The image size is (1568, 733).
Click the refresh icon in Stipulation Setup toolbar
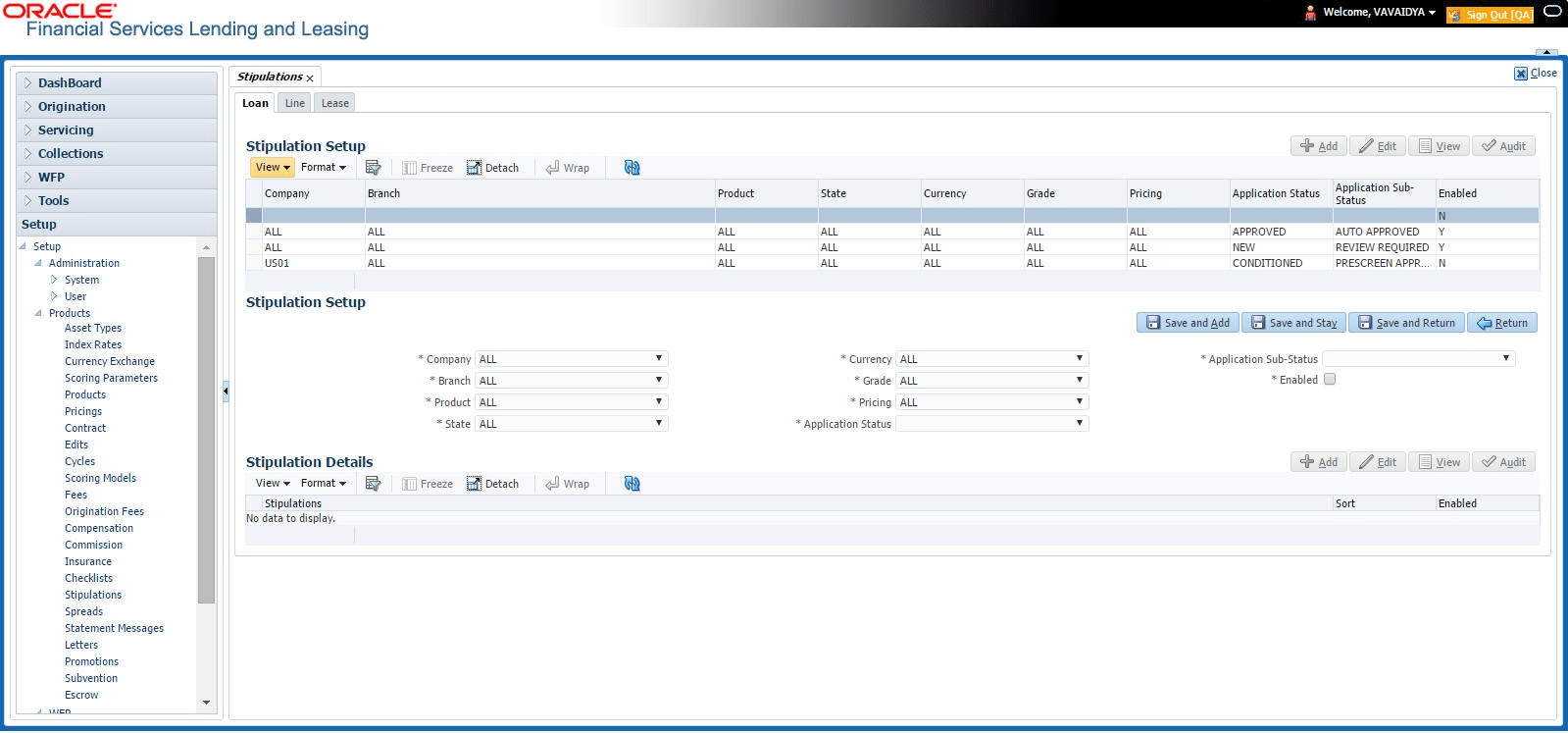(x=632, y=168)
